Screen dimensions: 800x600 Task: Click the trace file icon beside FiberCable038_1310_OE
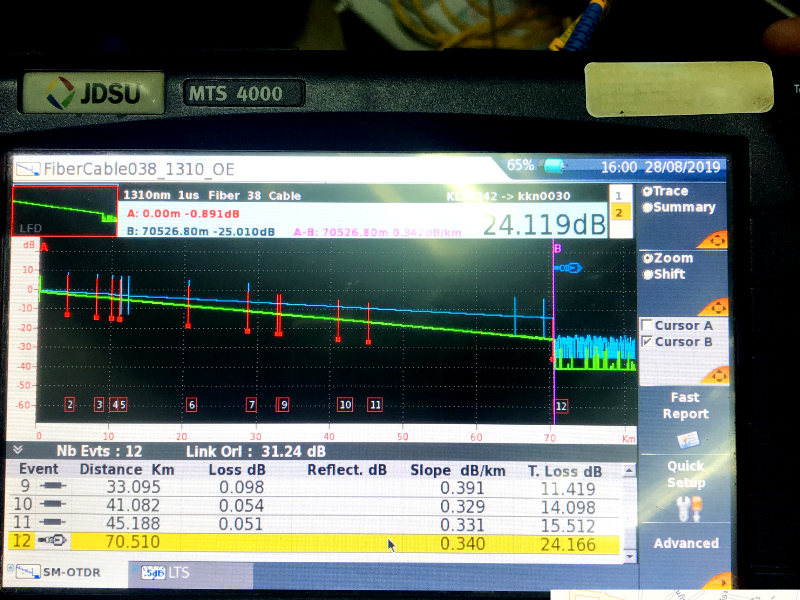28,168
